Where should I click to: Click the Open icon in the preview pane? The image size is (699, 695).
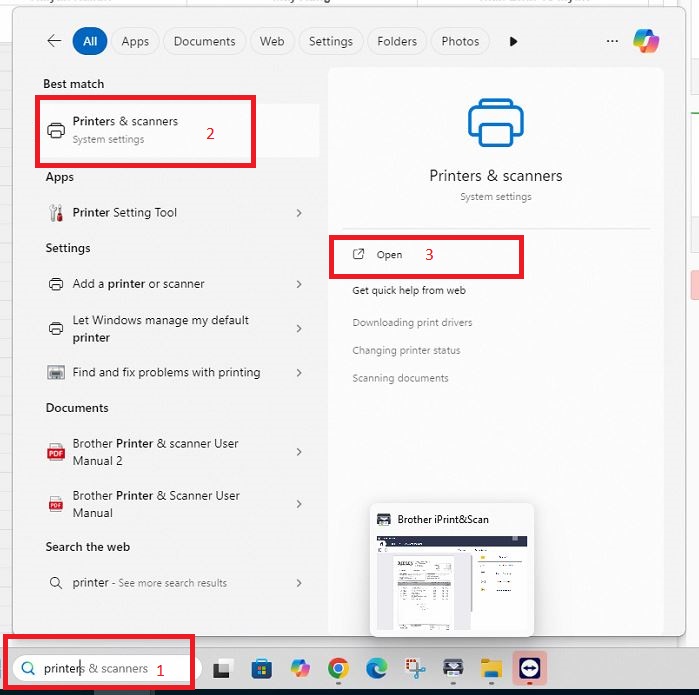[x=358, y=254]
